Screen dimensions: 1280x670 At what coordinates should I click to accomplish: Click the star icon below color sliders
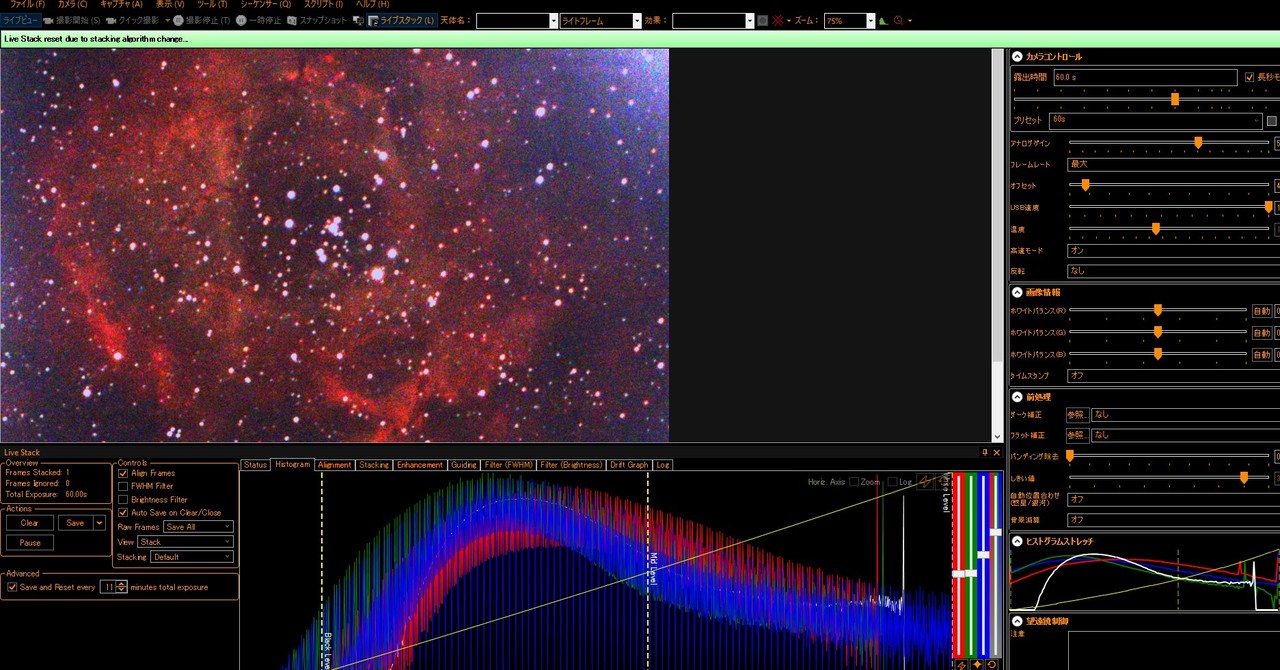(x=977, y=664)
